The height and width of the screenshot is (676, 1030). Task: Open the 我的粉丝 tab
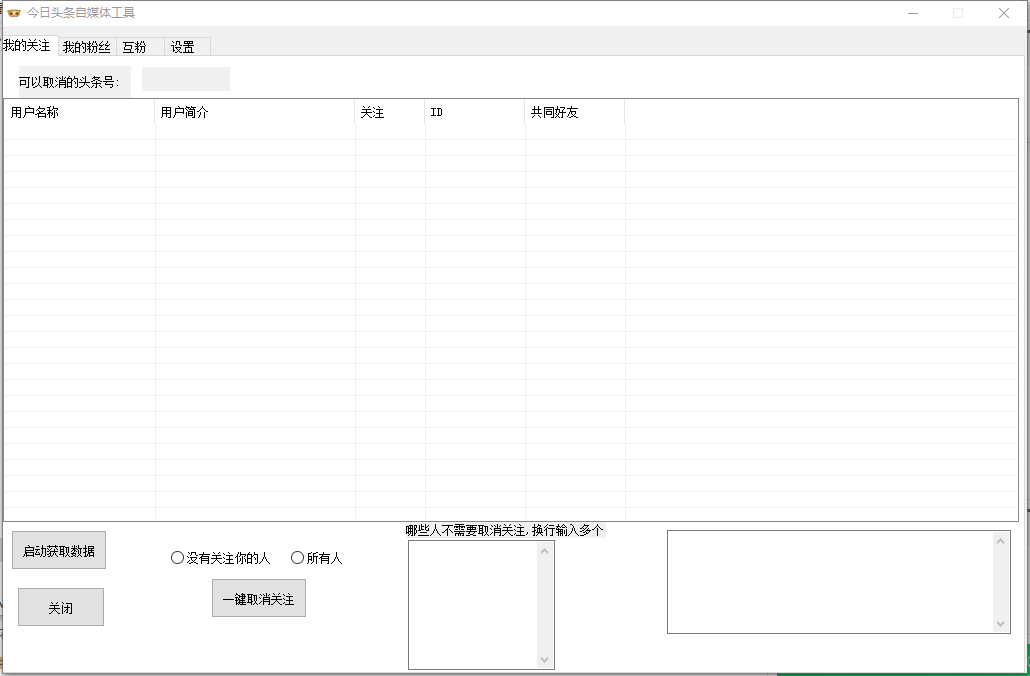[87, 47]
